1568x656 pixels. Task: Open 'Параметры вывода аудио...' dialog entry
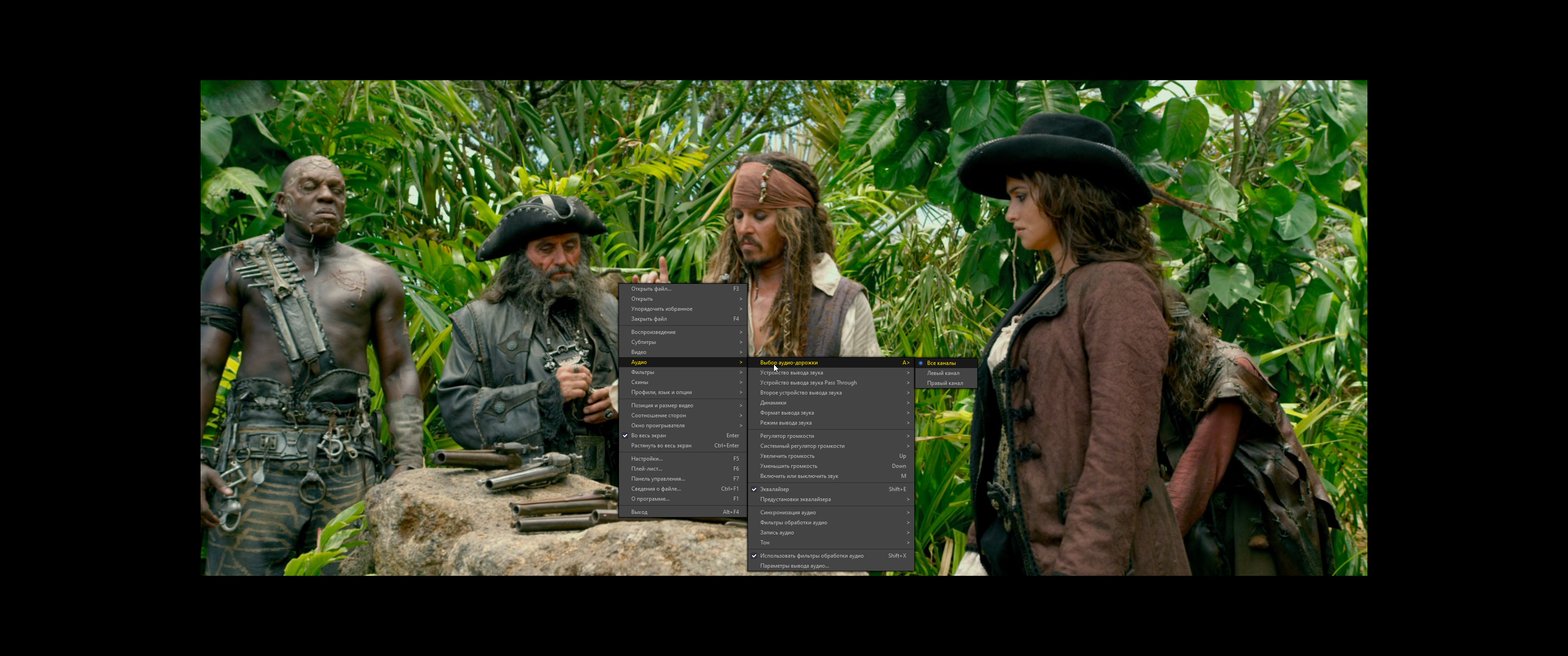pyautogui.click(x=794, y=566)
